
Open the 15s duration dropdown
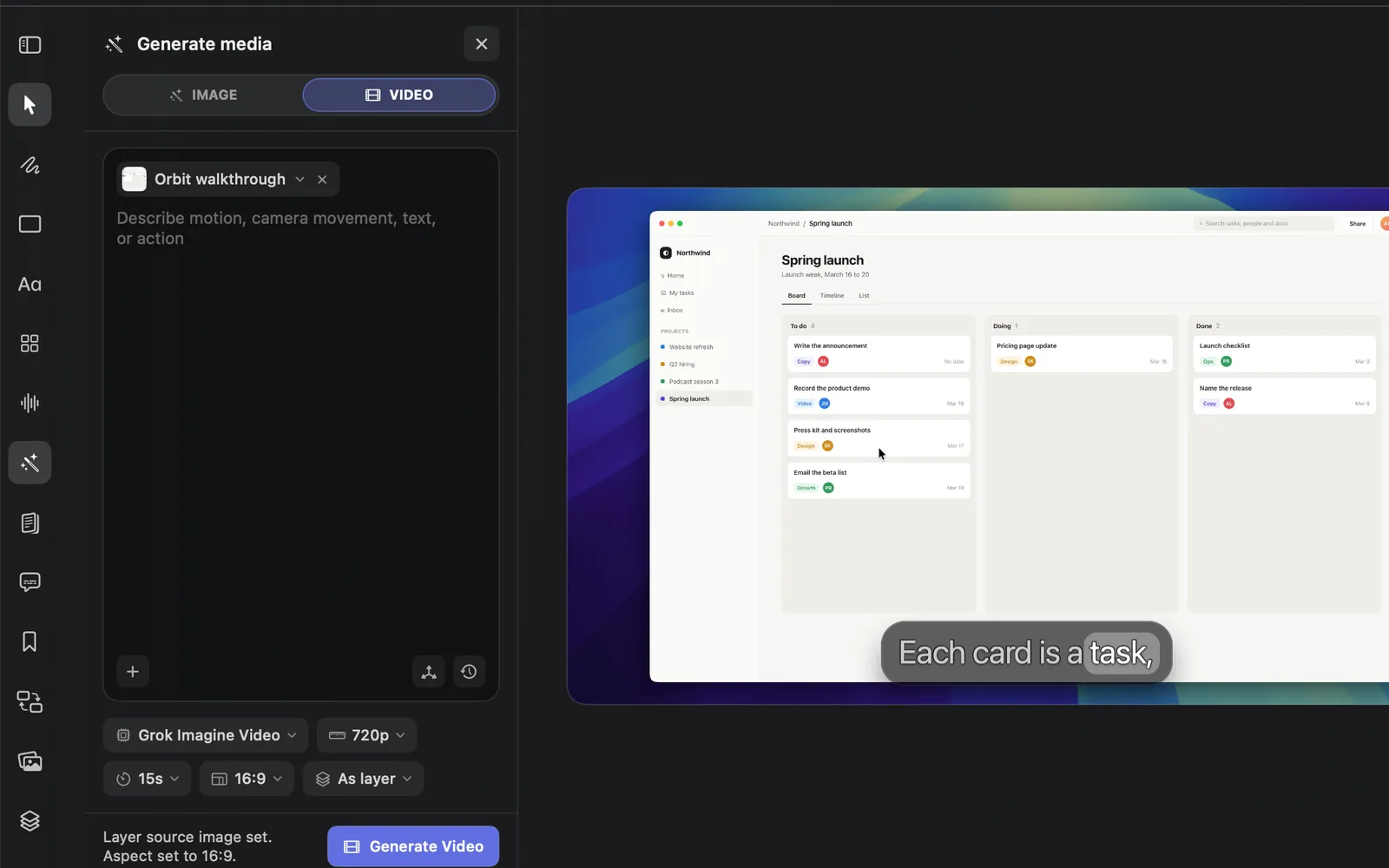coord(147,779)
